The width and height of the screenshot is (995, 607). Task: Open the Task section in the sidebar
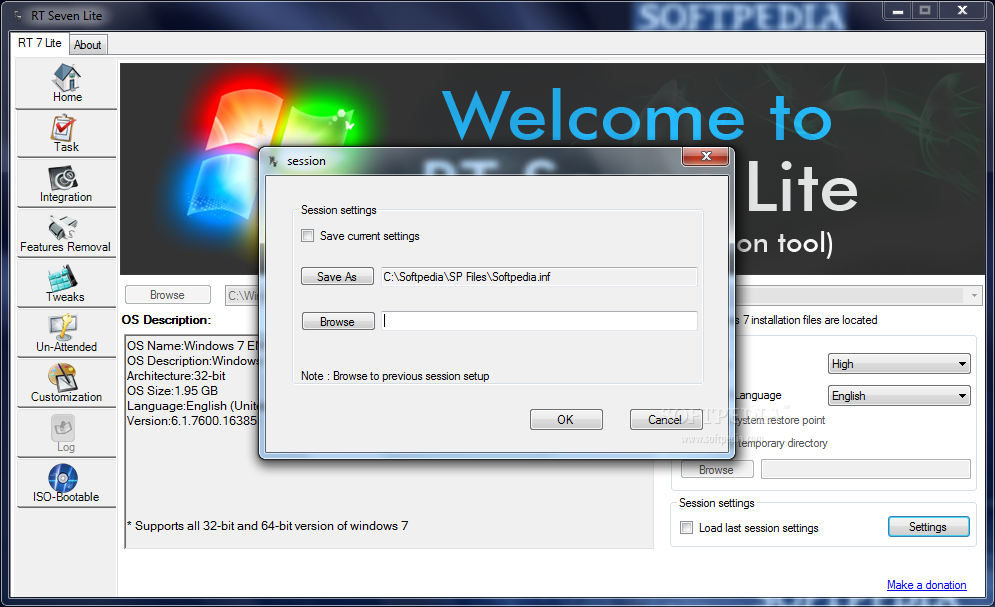(67, 134)
